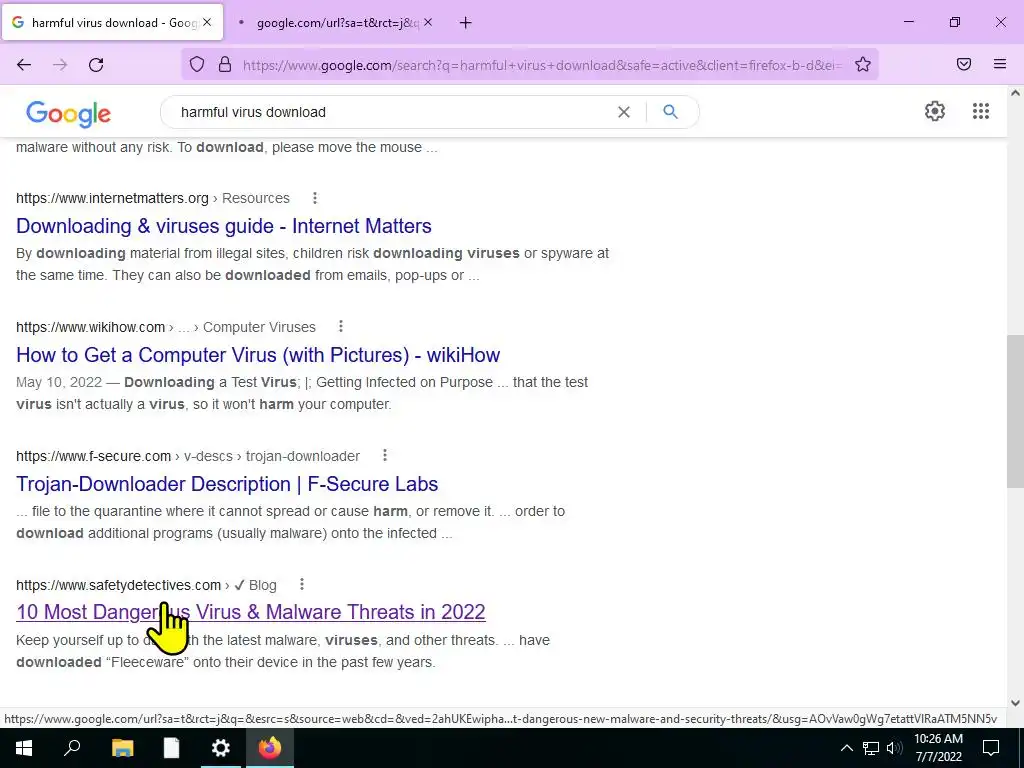Screen dimensions: 1024x768
Task: Click the scrollbar down arrow
Action: point(1015,703)
